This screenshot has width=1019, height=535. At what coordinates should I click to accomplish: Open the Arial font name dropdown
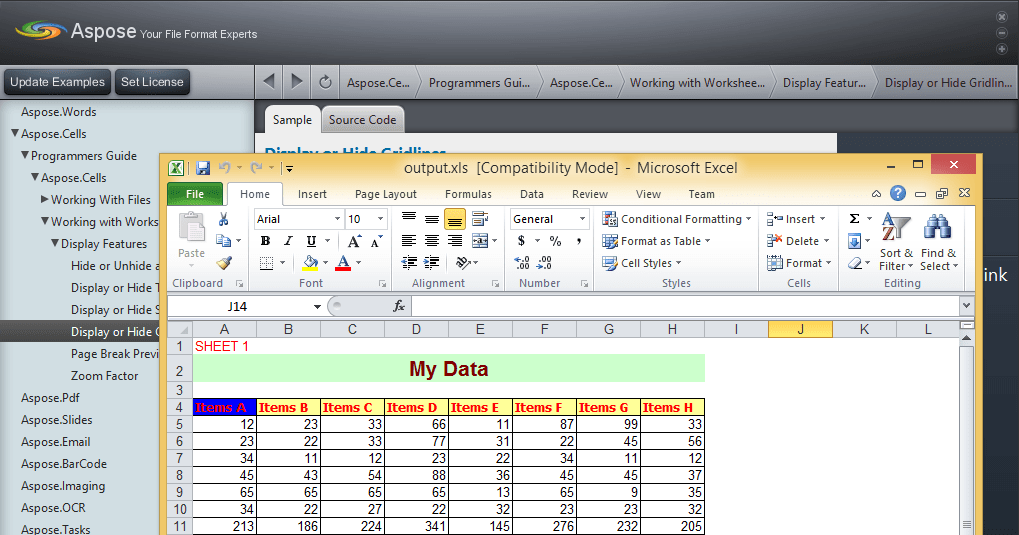pyautogui.click(x=337, y=219)
